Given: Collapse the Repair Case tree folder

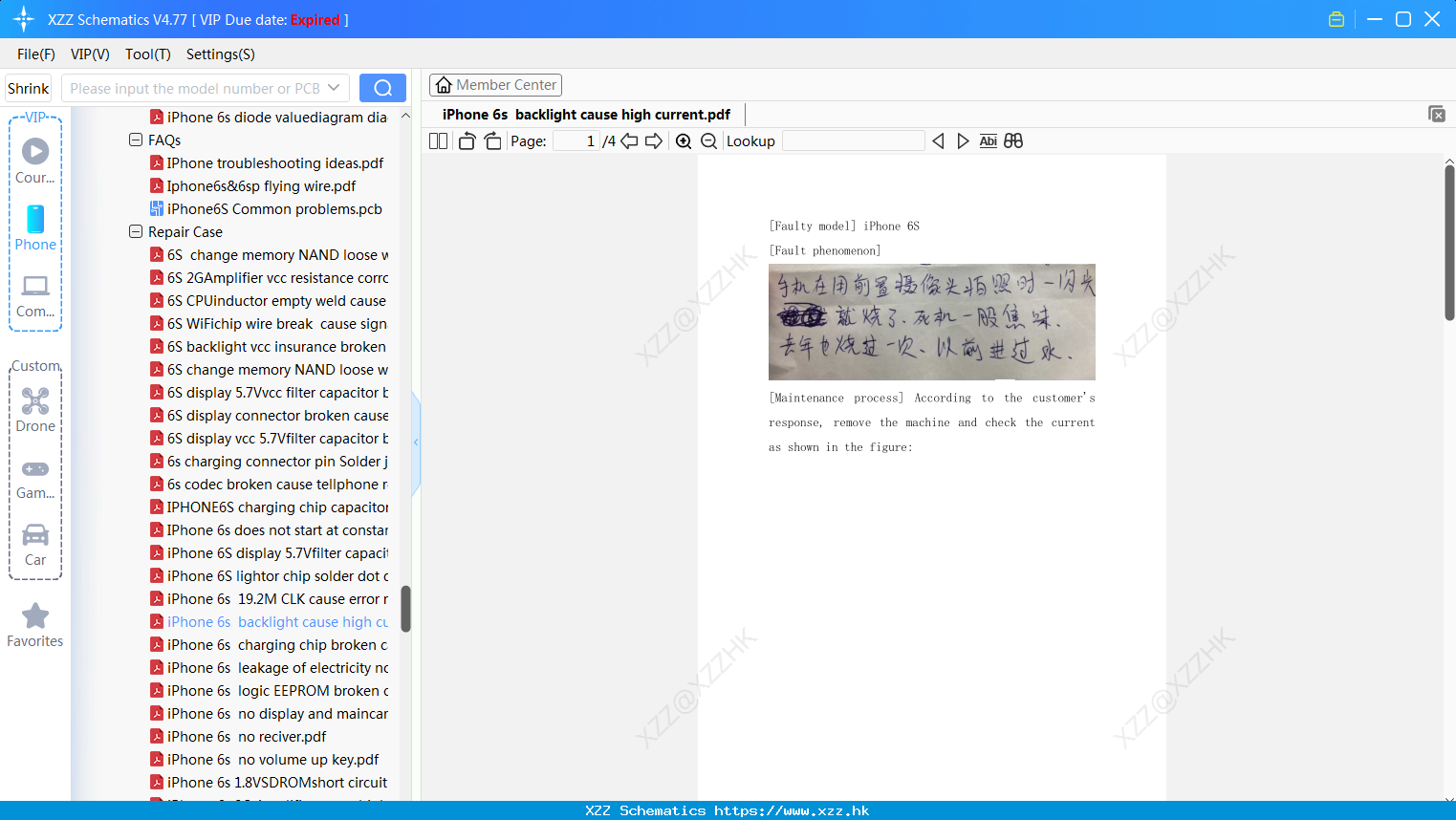Looking at the screenshot, I should [136, 231].
